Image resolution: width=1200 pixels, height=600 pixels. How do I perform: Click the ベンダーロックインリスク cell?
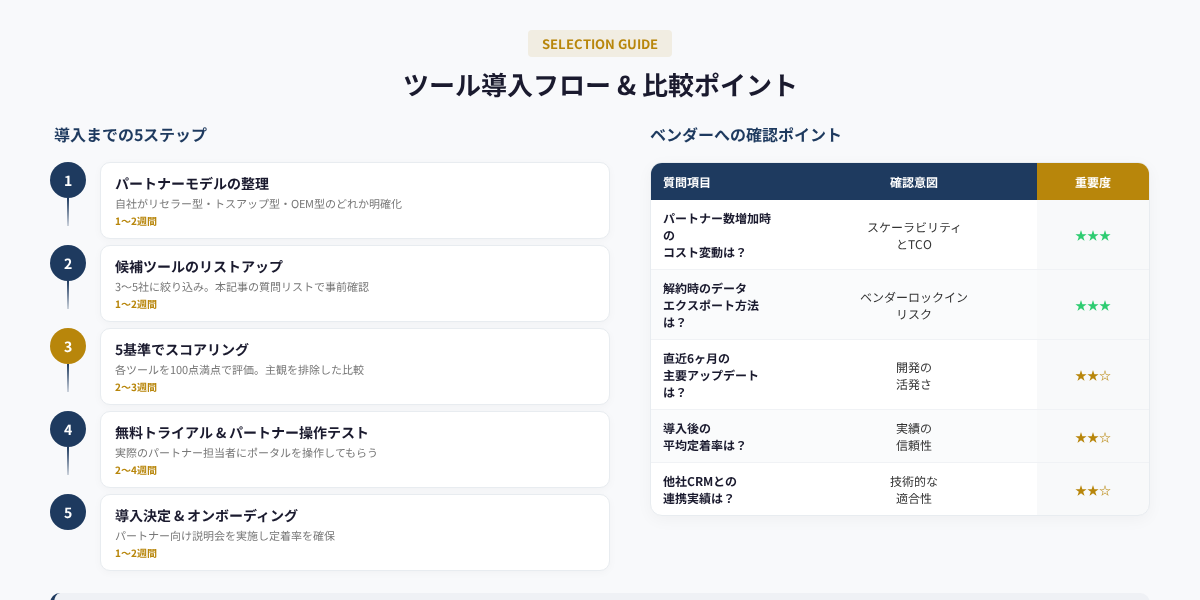913,305
